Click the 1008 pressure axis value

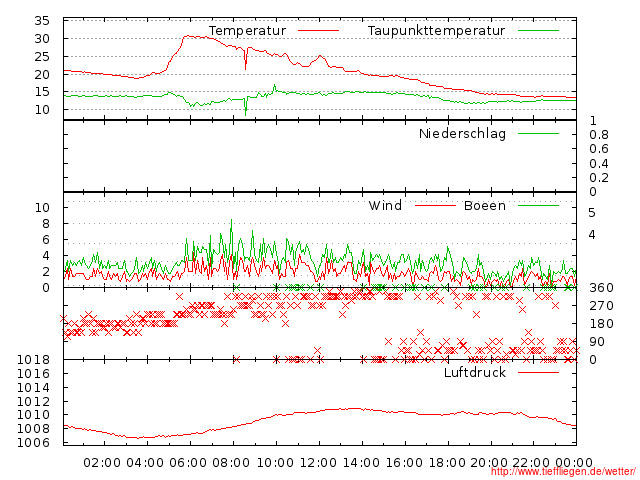[33, 429]
